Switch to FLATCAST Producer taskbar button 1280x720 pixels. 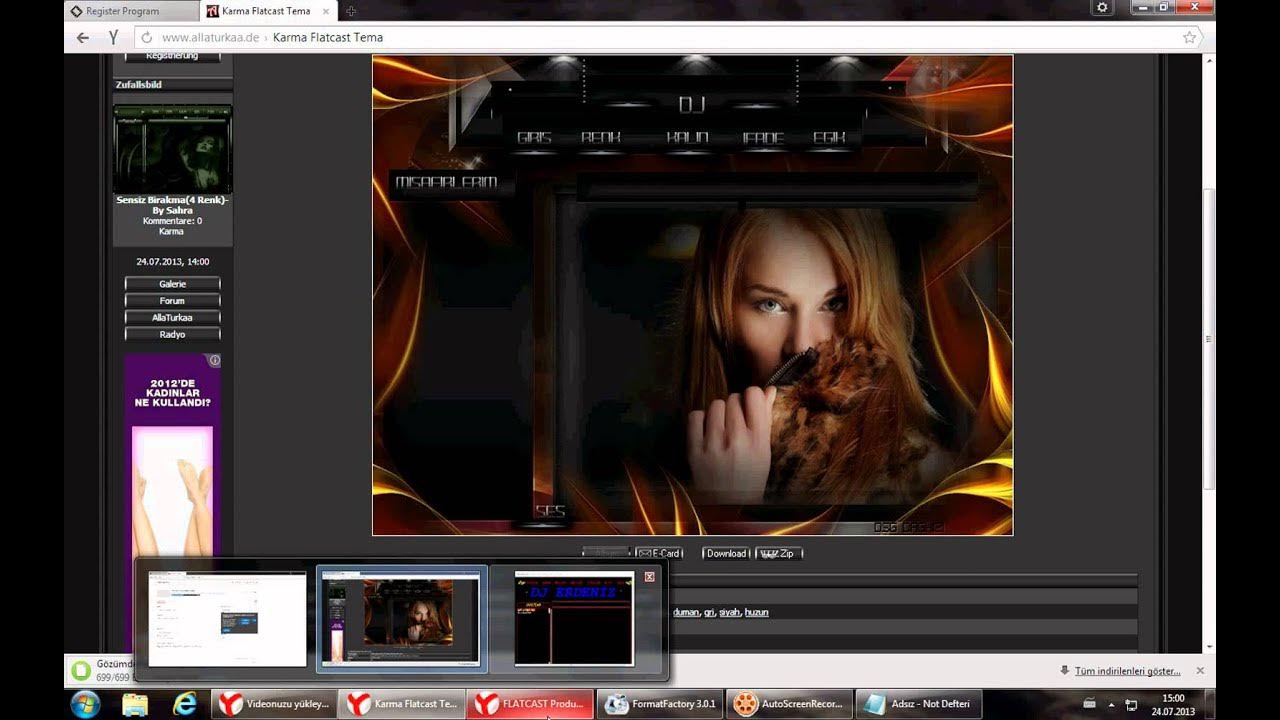pyautogui.click(x=530, y=704)
